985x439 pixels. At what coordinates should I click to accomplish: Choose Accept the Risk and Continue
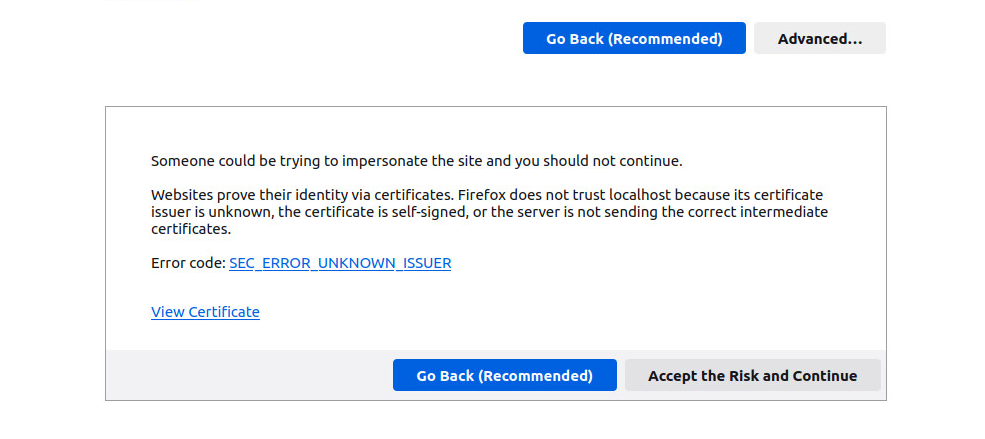click(x=753, y=376)
